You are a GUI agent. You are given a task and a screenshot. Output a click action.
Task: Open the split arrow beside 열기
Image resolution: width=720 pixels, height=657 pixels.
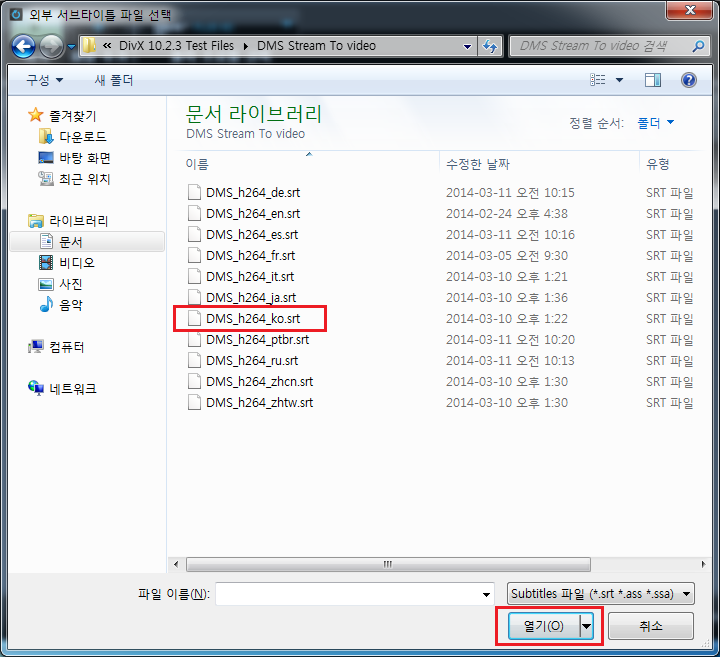coord(587,626)
